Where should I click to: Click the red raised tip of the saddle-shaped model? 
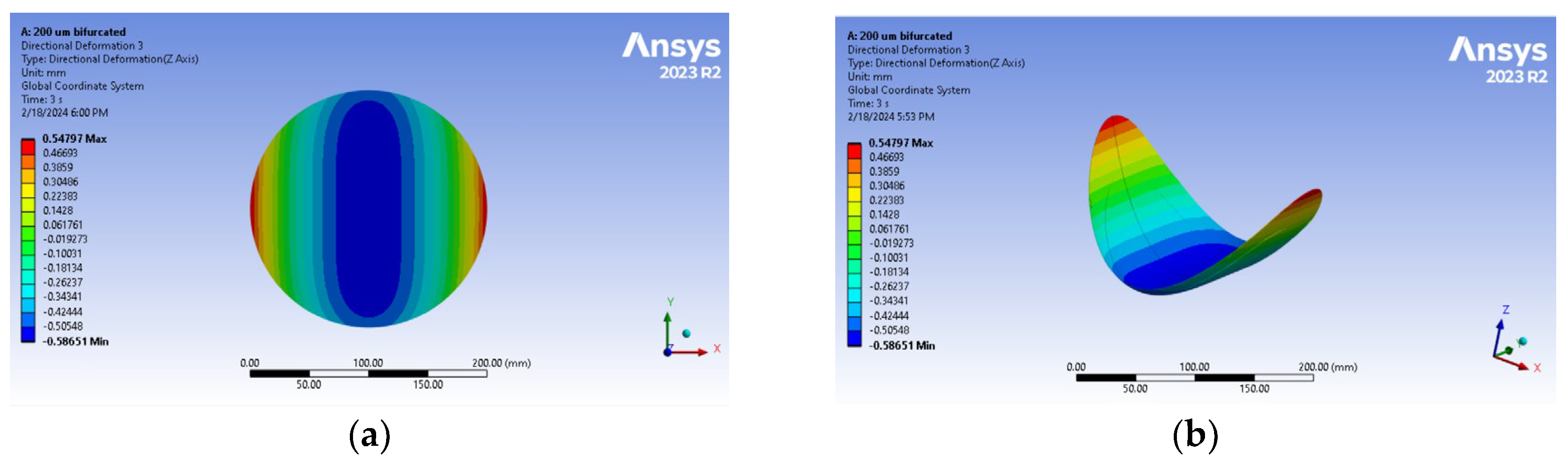1116,122
